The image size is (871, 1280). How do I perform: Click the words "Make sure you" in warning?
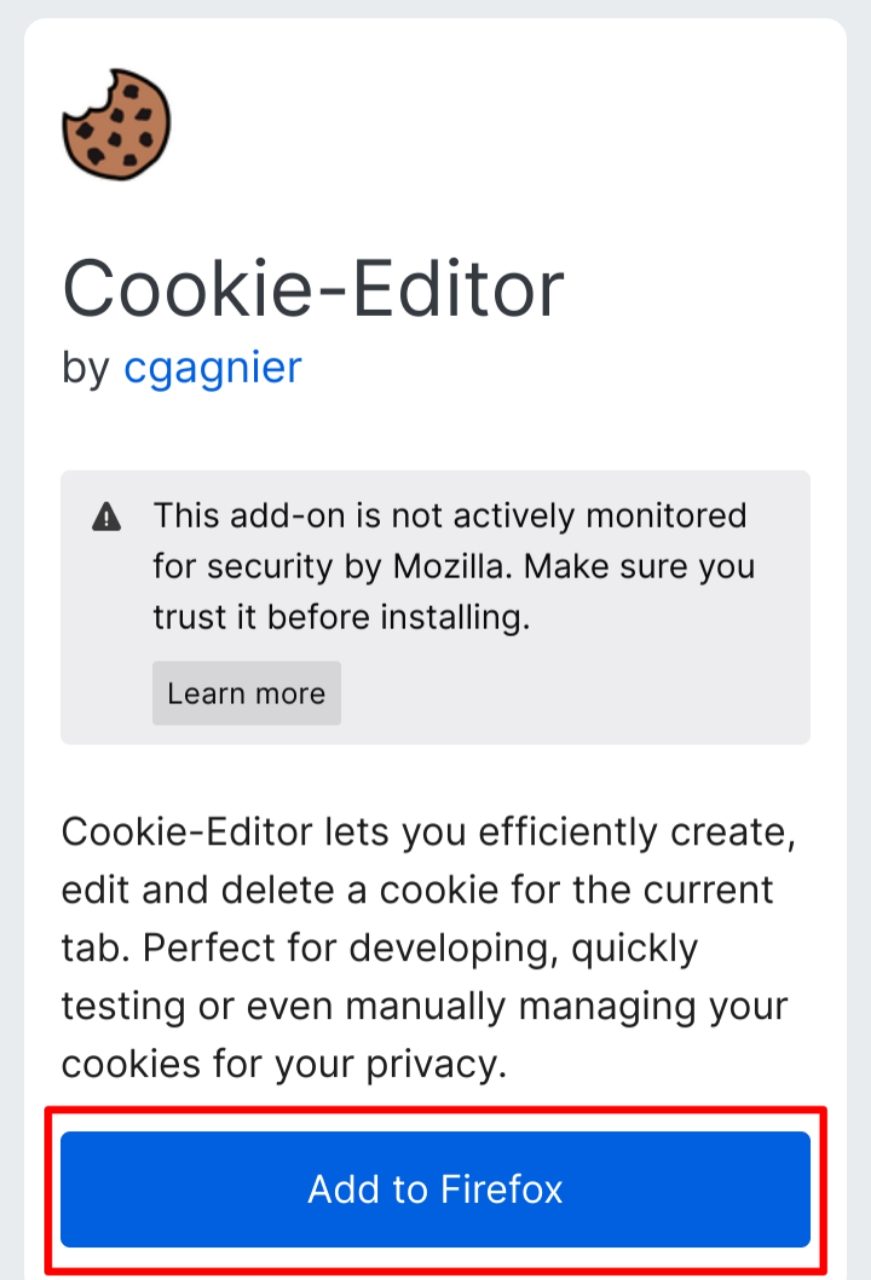(640, 567)
